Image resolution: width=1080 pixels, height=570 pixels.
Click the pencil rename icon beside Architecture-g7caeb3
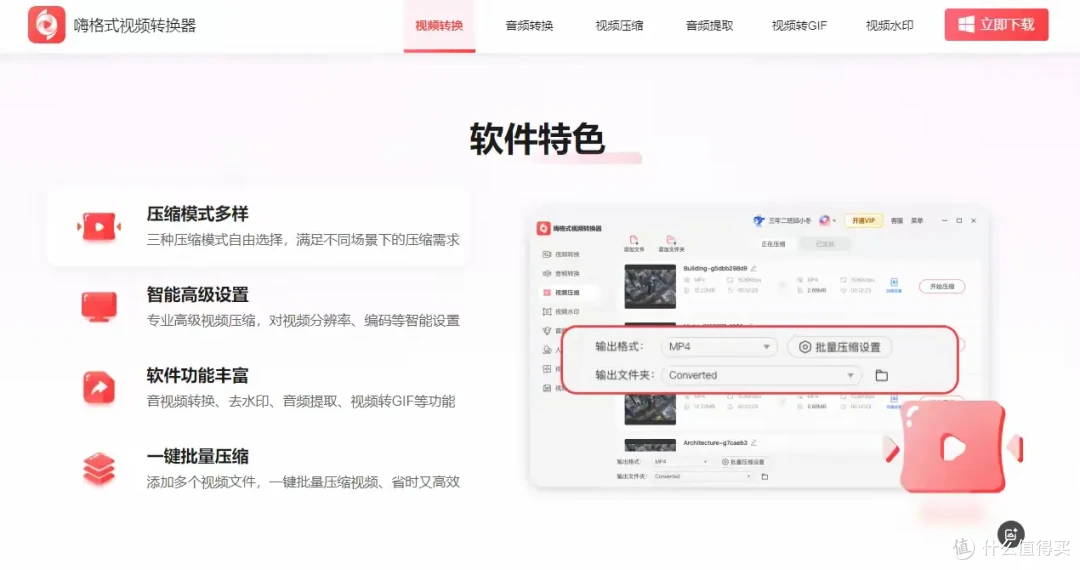tap(754, 443)
